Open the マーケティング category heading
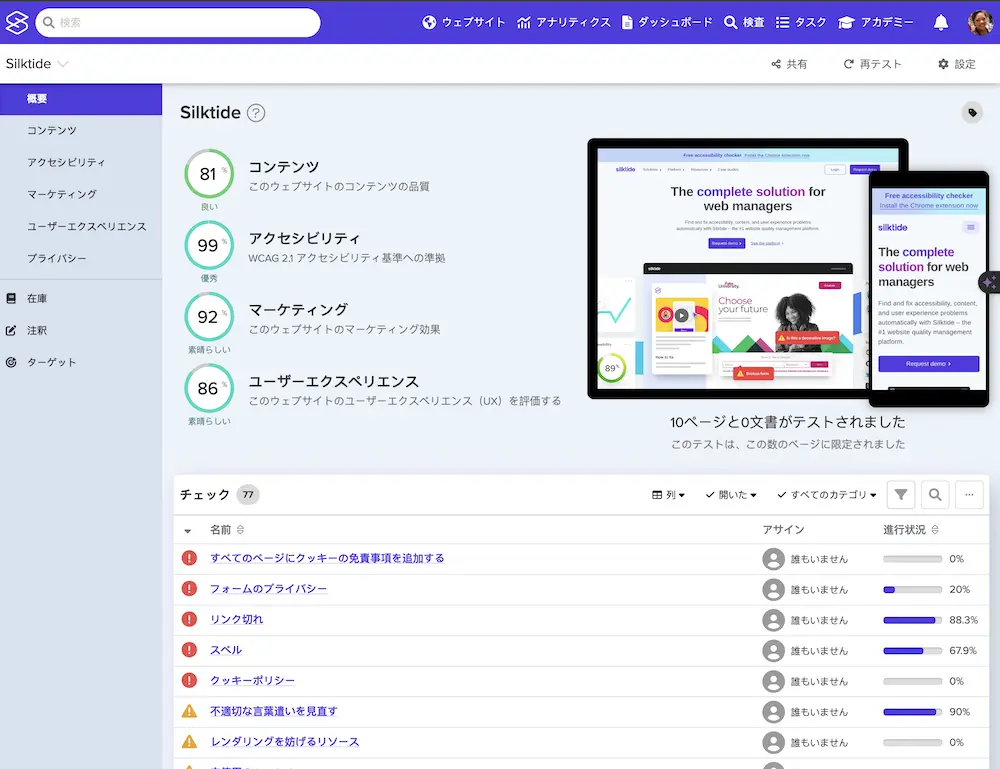 point(298,310)
